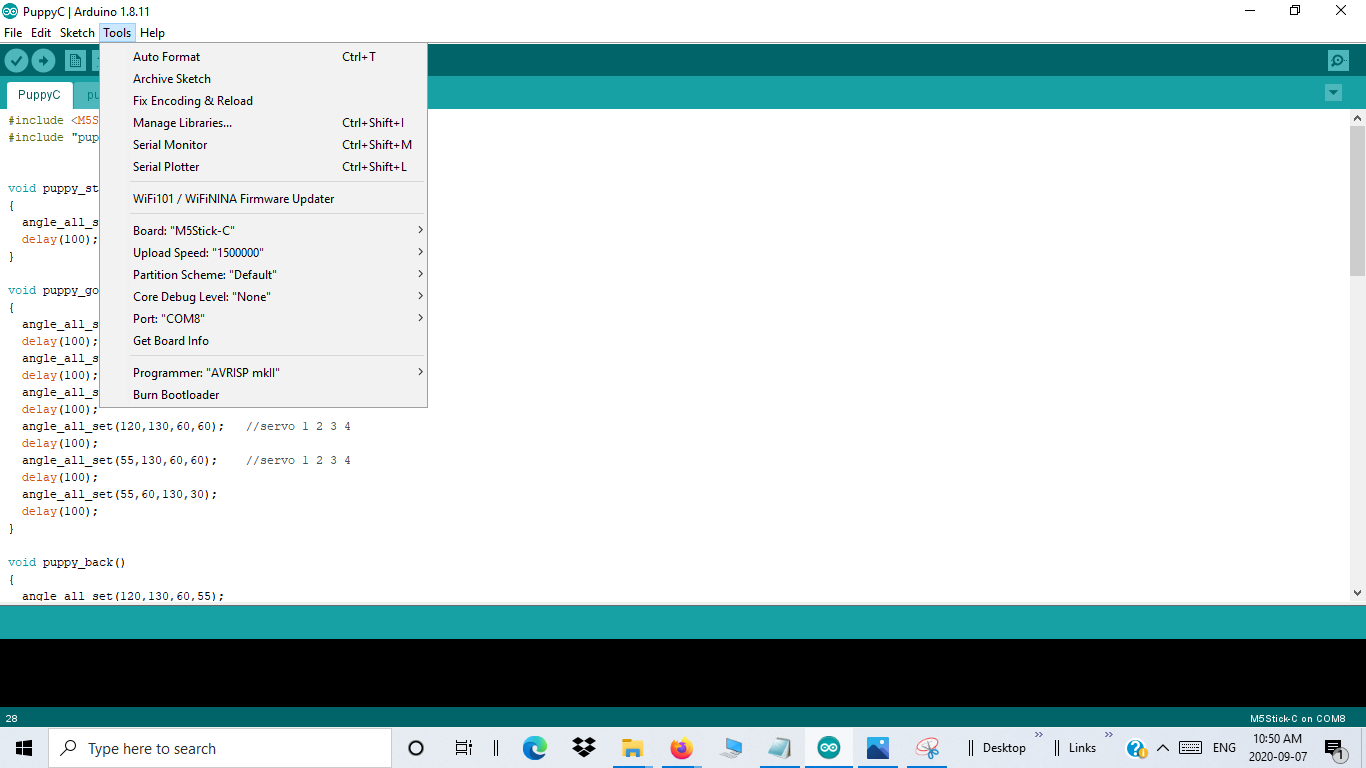
Task: Expand Board "M5Stick-C" submenu
Action: (x=264, y=231)
